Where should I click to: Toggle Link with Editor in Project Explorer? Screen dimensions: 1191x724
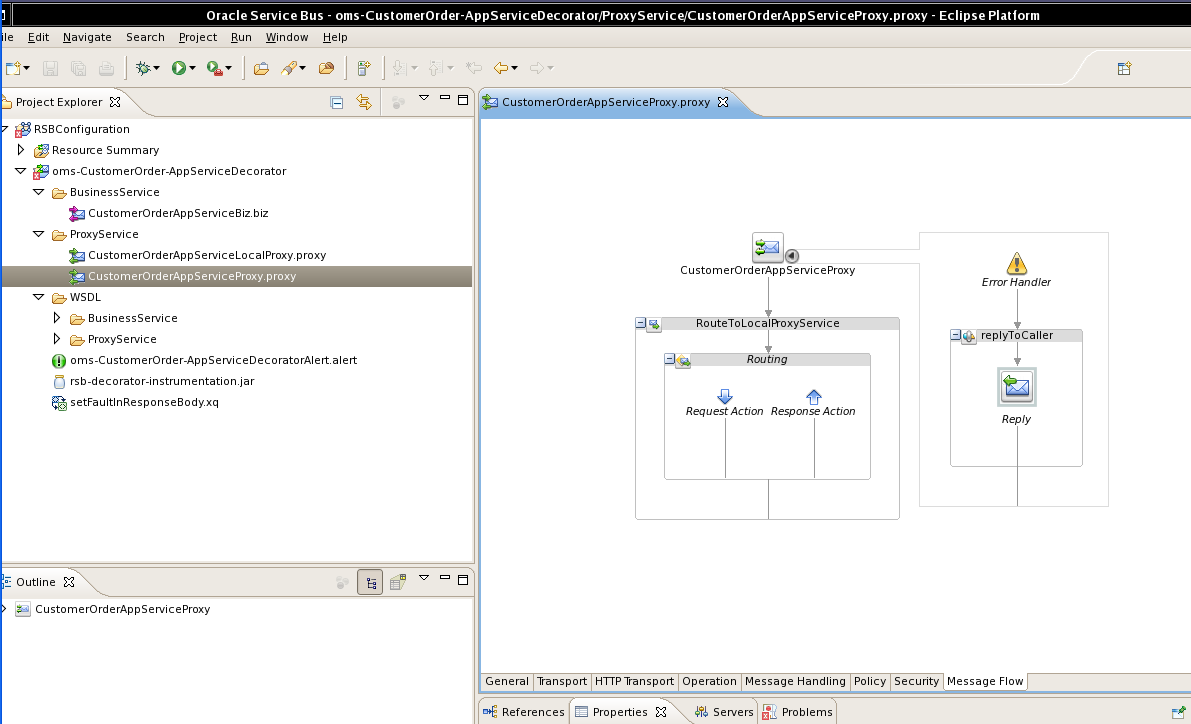(x=364, y=102)
